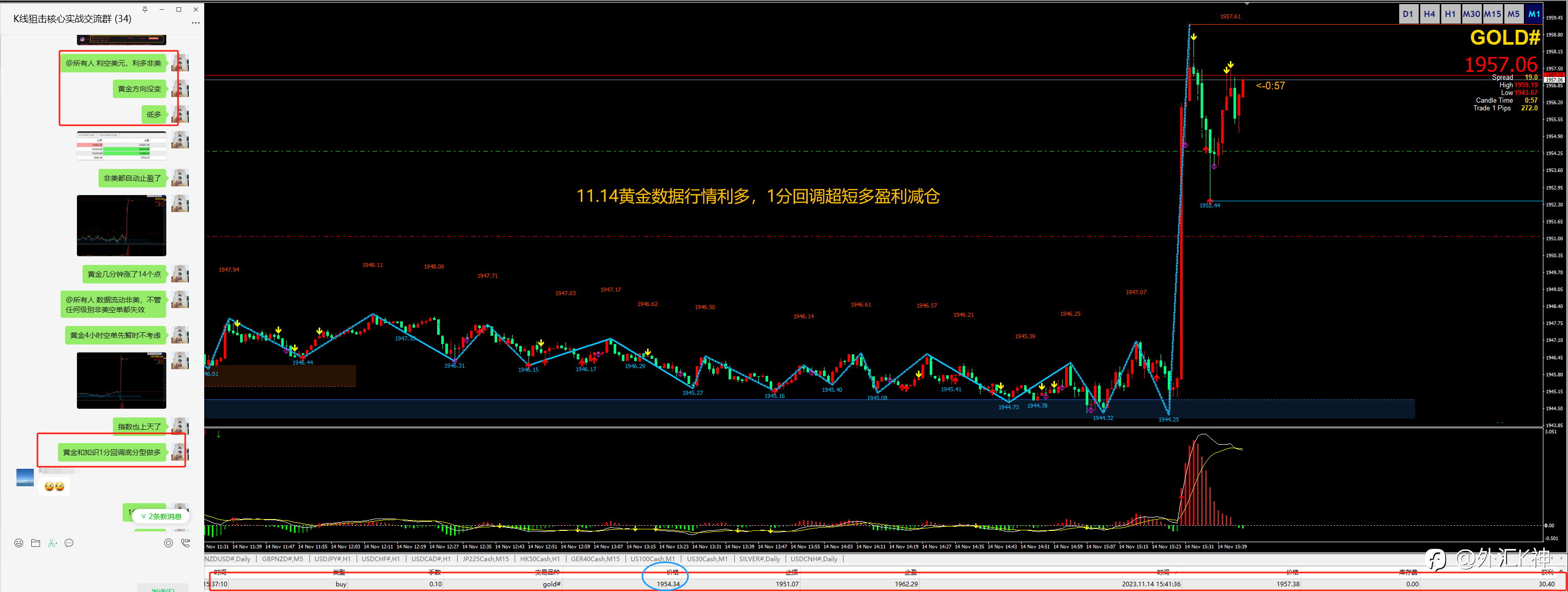Select the message 黄金方向没变

(x=140, y=89)
